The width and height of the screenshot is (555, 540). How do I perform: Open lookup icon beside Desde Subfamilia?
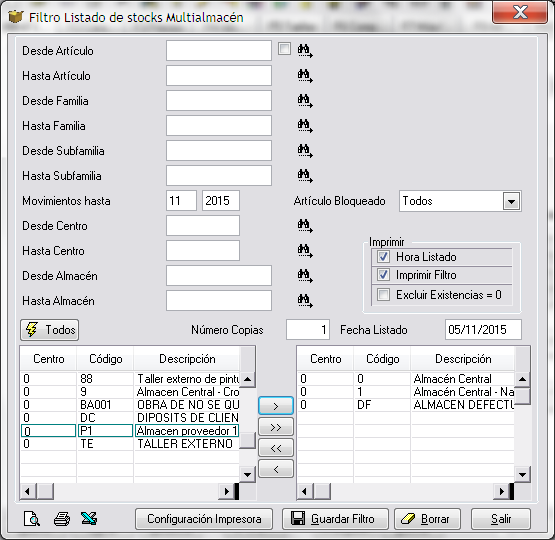click(x=305, y=151)
